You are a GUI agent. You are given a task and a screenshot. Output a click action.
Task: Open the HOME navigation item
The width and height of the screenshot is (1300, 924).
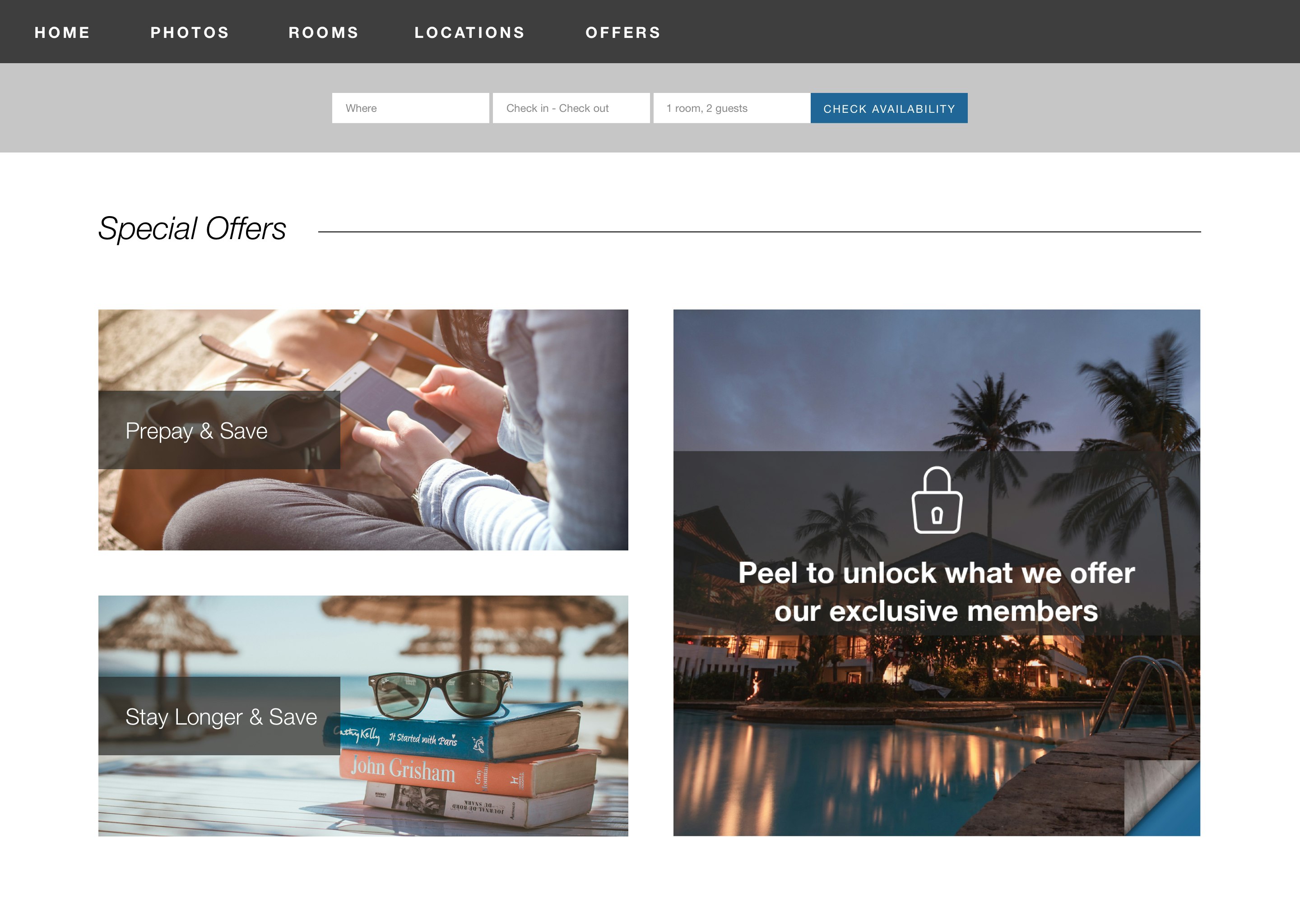coord(63,32)
